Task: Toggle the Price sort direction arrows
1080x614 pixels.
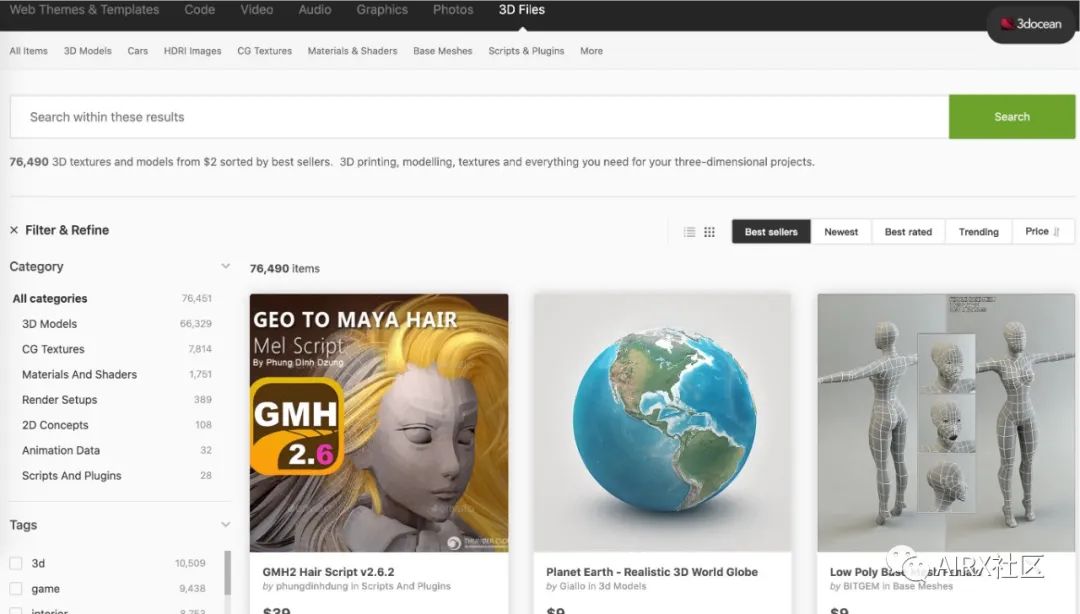Action: (x=1057, y=232)
